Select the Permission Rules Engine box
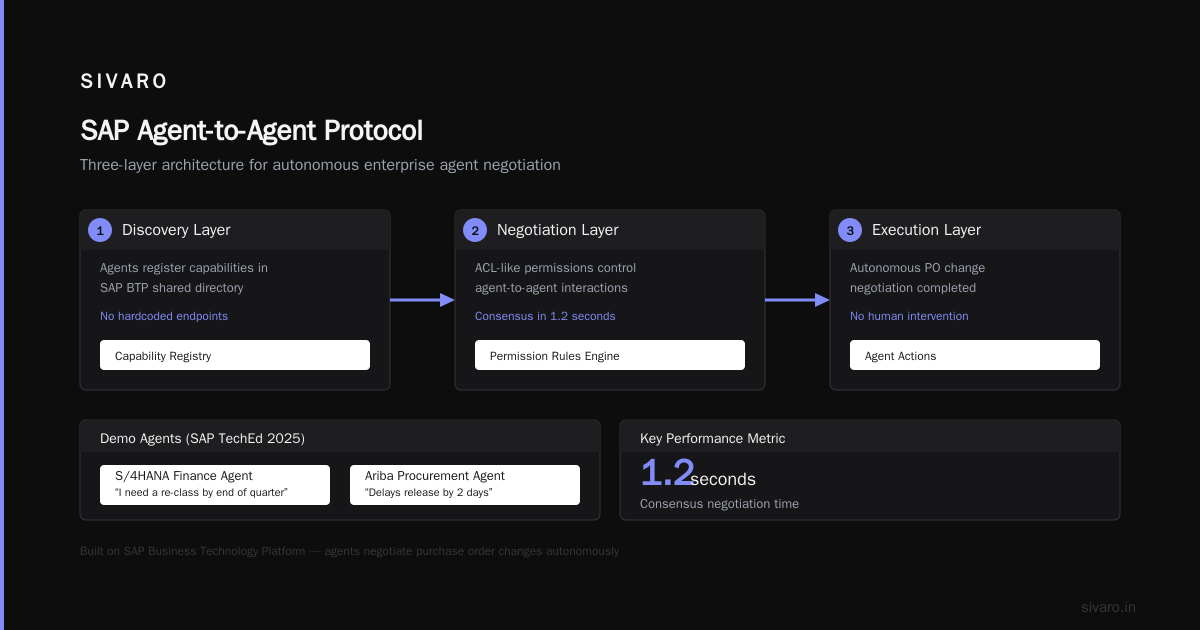Viewport: 1200px width, 630px height. coord(610,355)
